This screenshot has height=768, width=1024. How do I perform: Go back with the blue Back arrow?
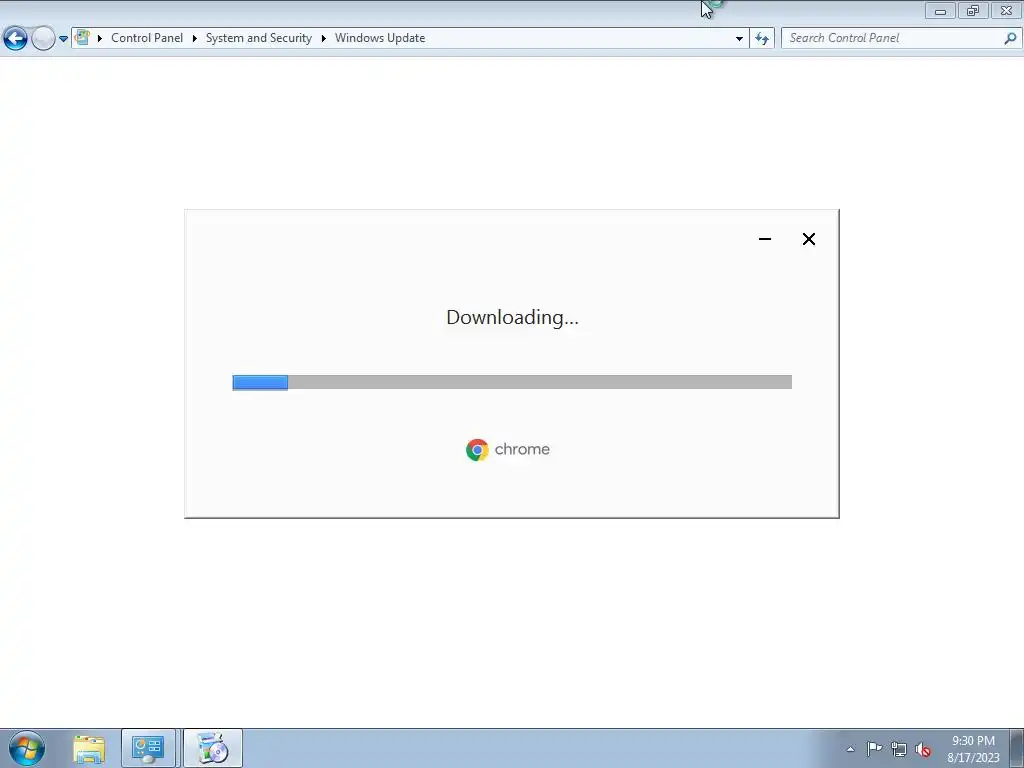click(x=15, y=39)
